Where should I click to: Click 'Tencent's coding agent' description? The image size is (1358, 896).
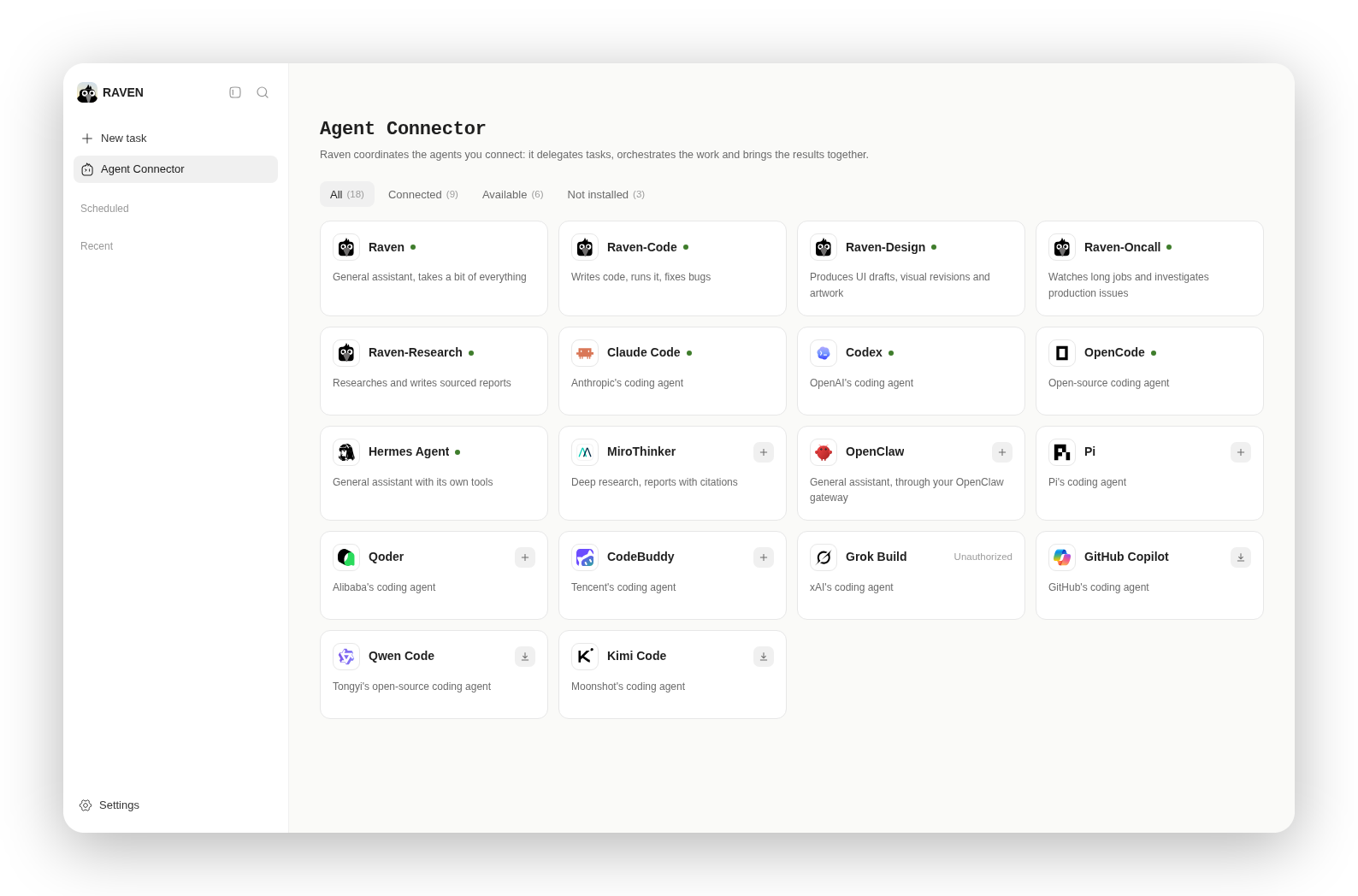pos(623,587)
